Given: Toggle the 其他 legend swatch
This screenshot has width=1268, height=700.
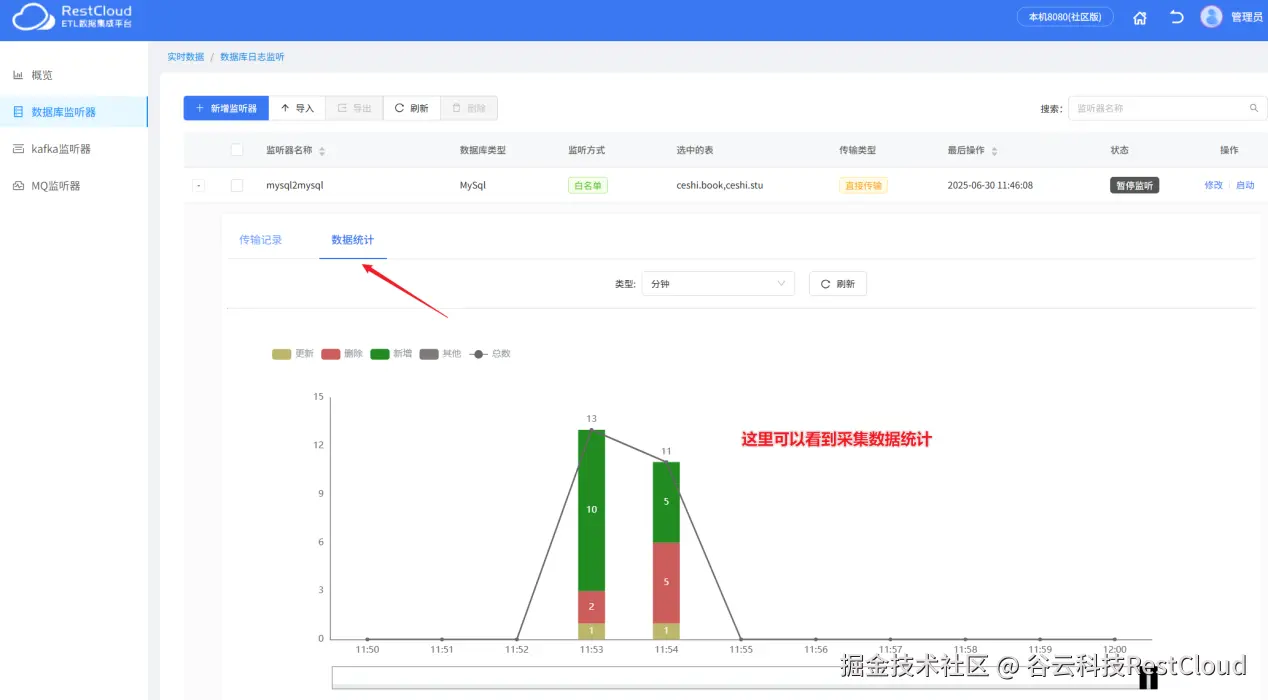Looking at the screenshot, I should click(429, 354).
